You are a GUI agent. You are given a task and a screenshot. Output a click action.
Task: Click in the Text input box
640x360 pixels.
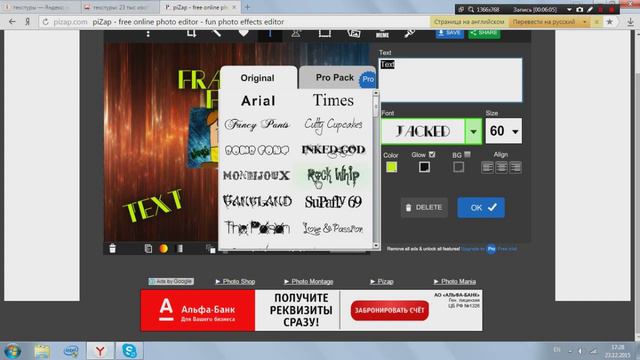[451, 80]
